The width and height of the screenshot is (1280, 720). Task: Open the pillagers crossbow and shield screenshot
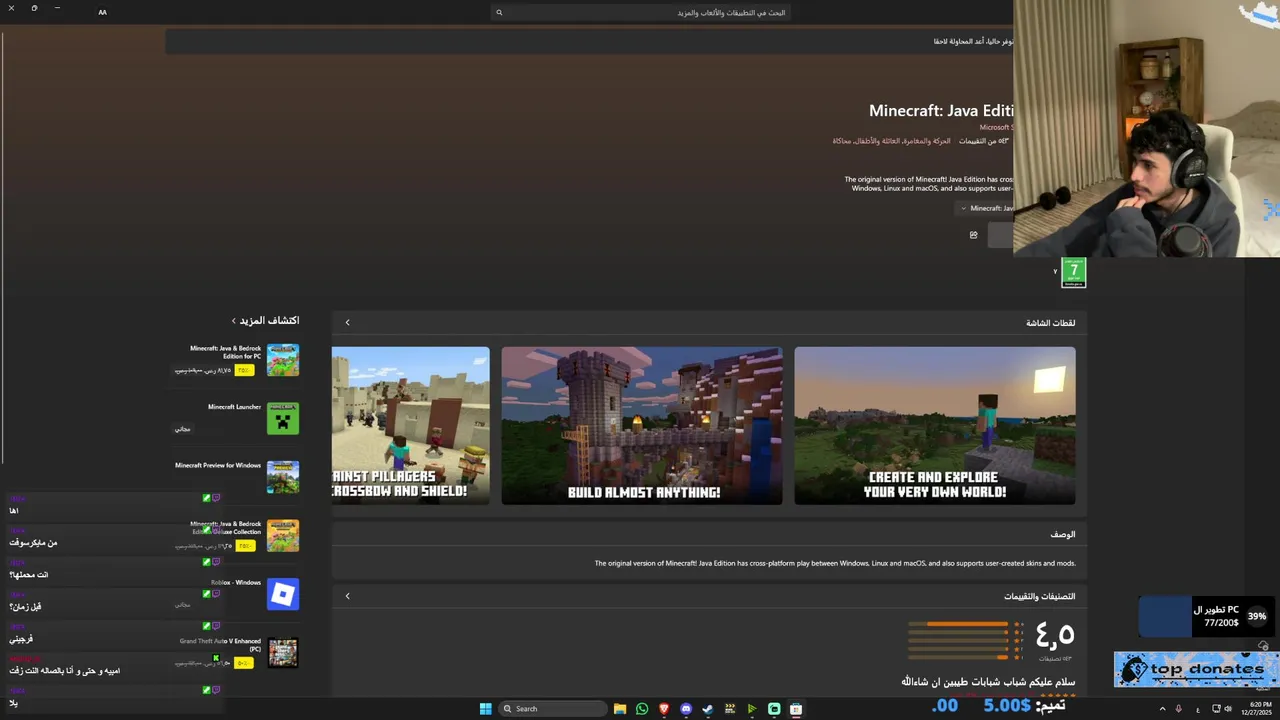point(411,426)
